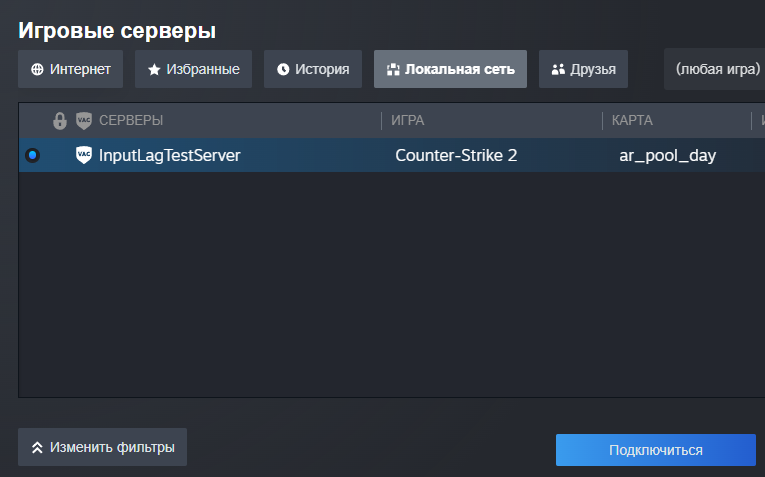Screen dimensions: 765x477
Task: Click the blue status dot on InputLagTestServer row
Action: [33, 155]
